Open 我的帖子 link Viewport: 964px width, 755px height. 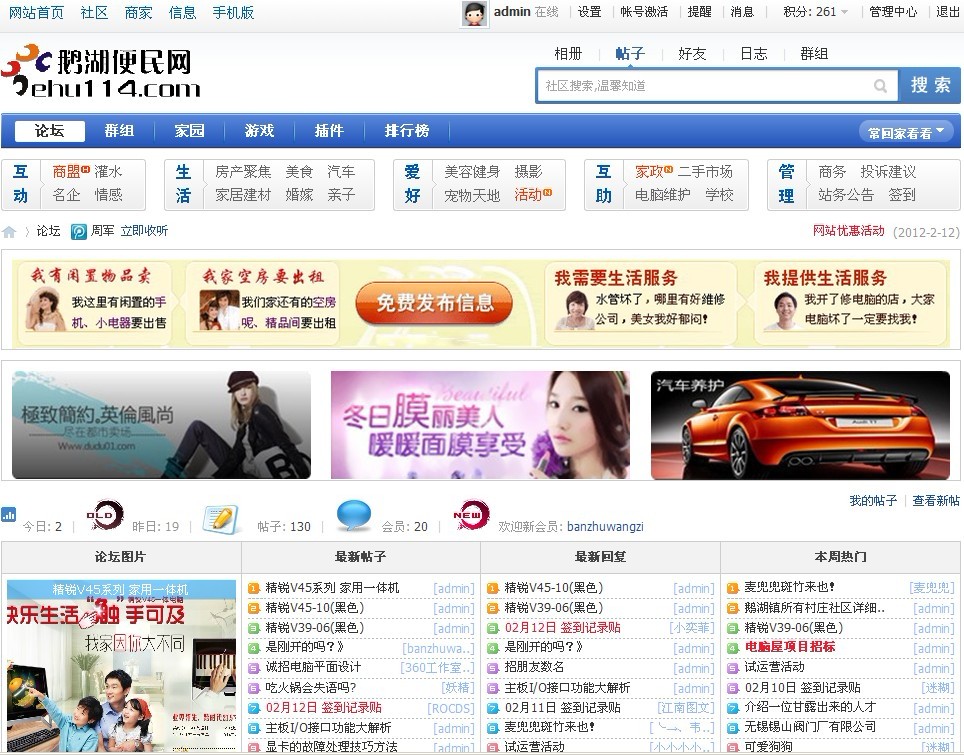click(873, 501)
